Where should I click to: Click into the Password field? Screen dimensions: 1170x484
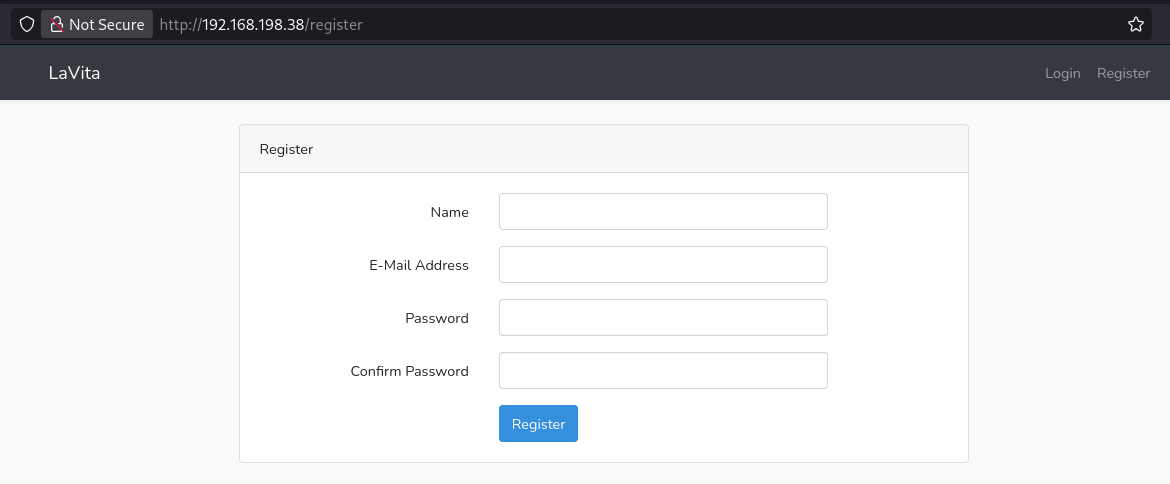[663, 318]
